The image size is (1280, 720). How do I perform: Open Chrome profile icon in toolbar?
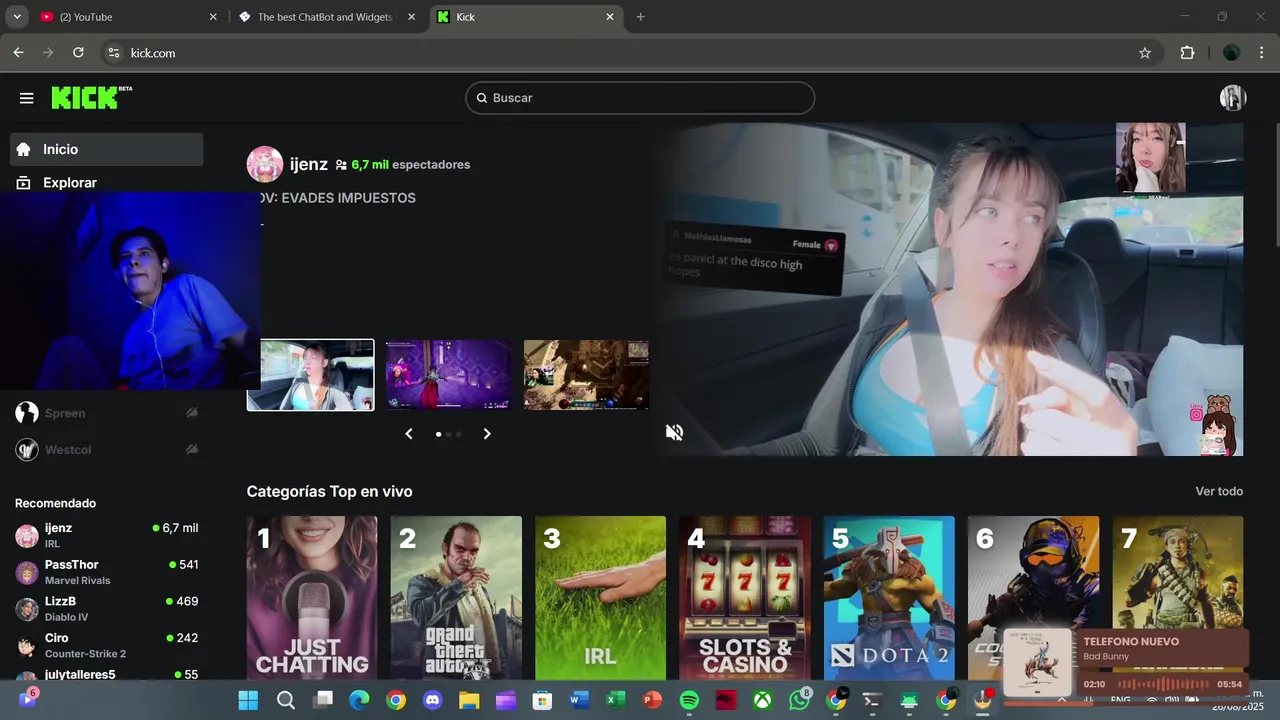coord(1232,53)
